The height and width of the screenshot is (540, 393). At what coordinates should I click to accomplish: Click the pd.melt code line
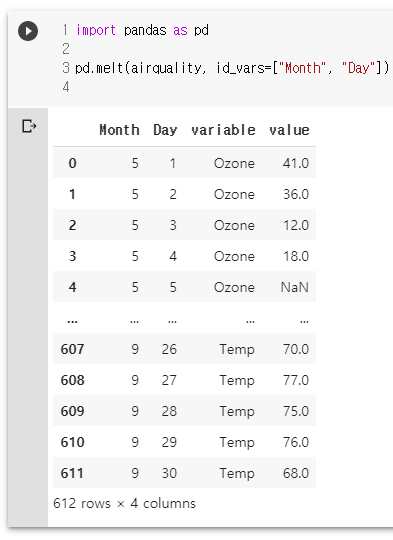click(x=232, y=68)
